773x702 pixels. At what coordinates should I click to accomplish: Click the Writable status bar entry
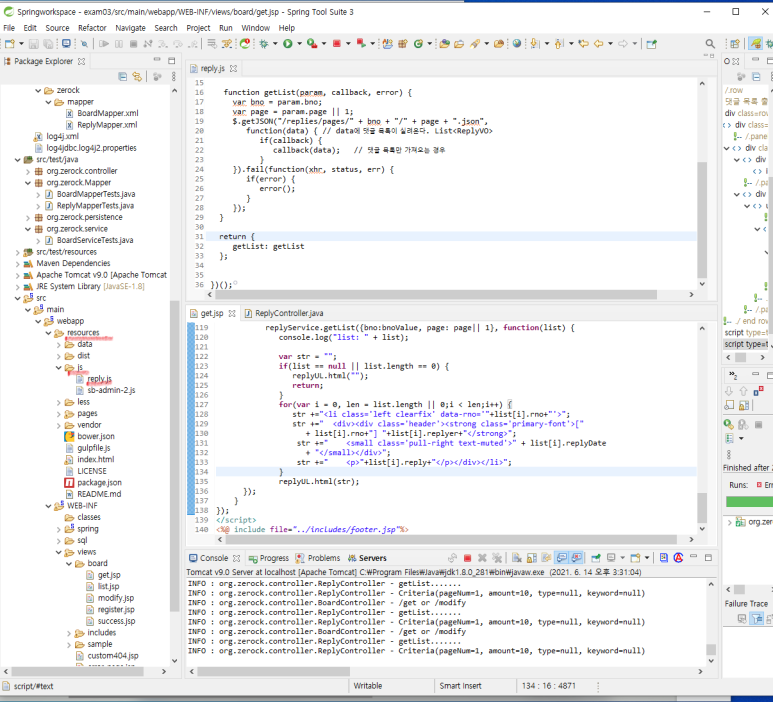coord(368,686)
